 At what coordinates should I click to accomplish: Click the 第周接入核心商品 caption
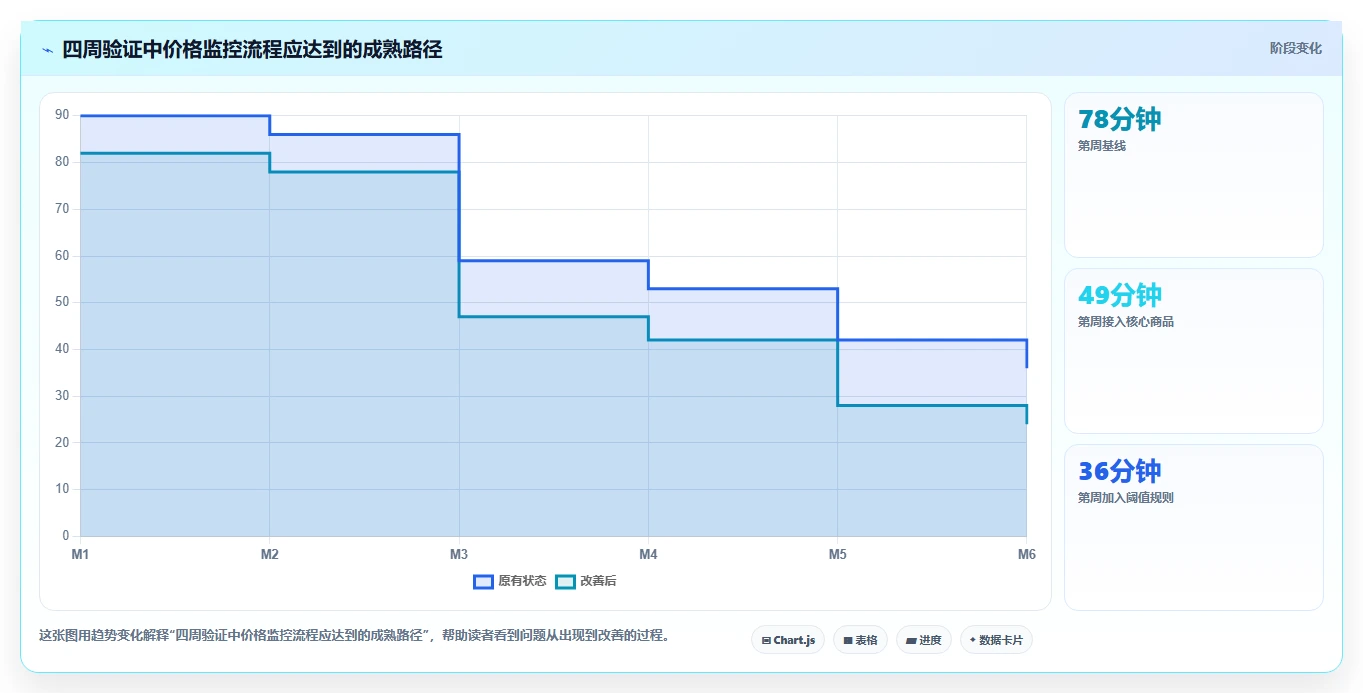point(1125,322)
